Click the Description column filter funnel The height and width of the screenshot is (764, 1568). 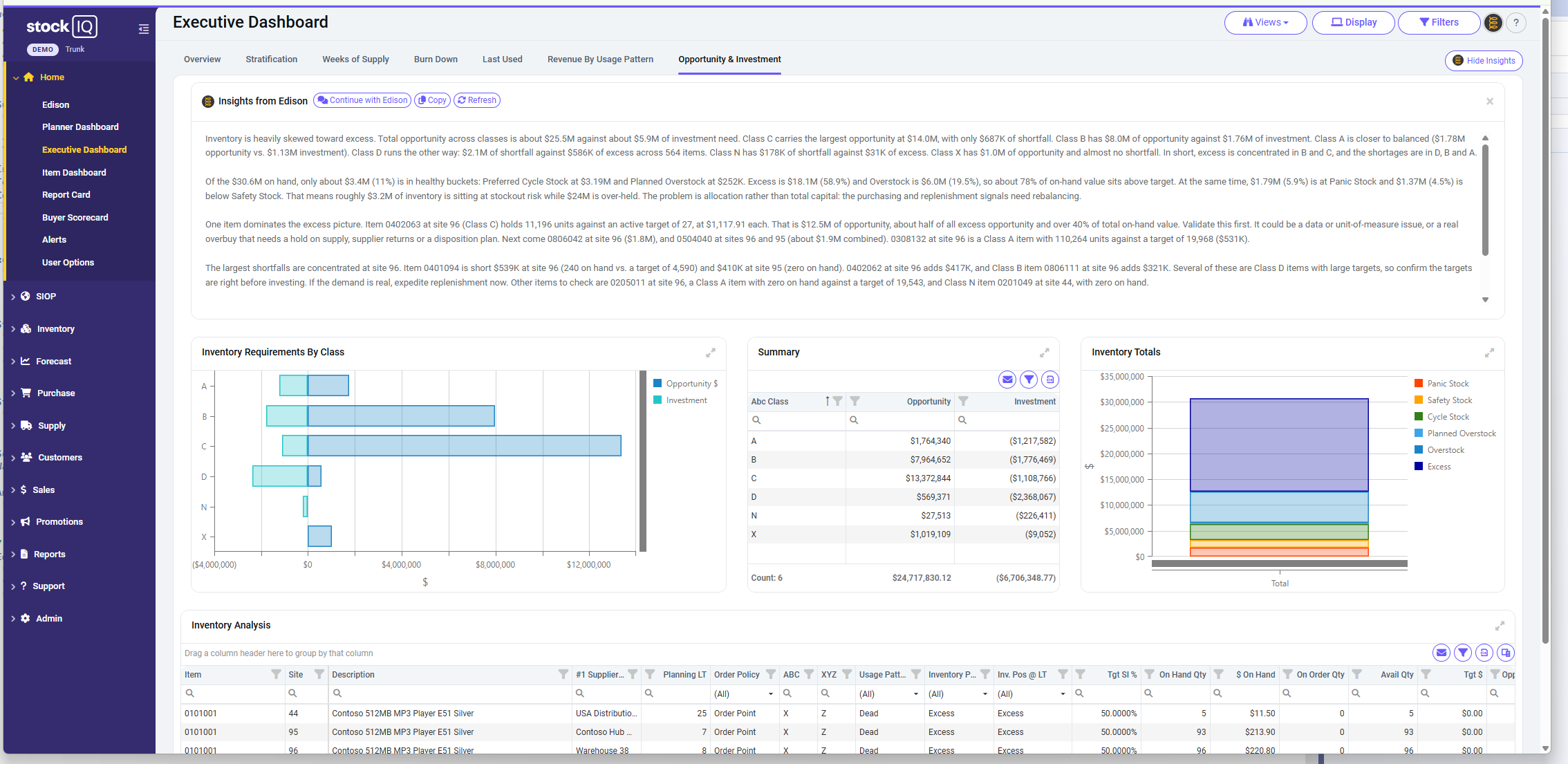(563, 675)
